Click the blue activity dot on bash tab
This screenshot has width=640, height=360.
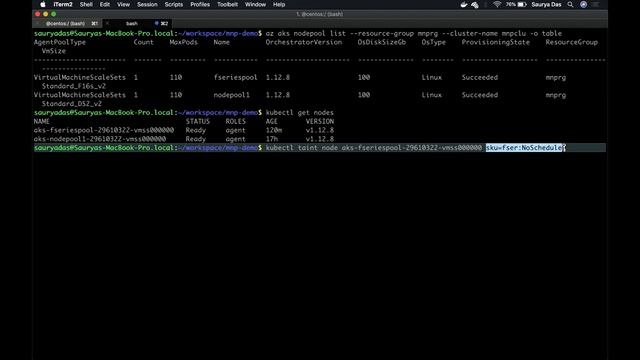point(156,23)
